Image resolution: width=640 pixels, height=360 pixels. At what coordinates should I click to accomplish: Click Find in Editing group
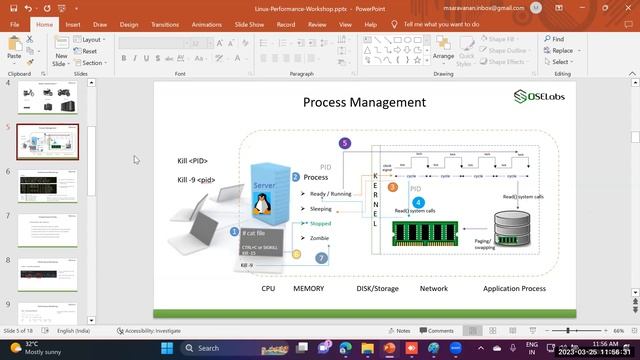point(554,39)
